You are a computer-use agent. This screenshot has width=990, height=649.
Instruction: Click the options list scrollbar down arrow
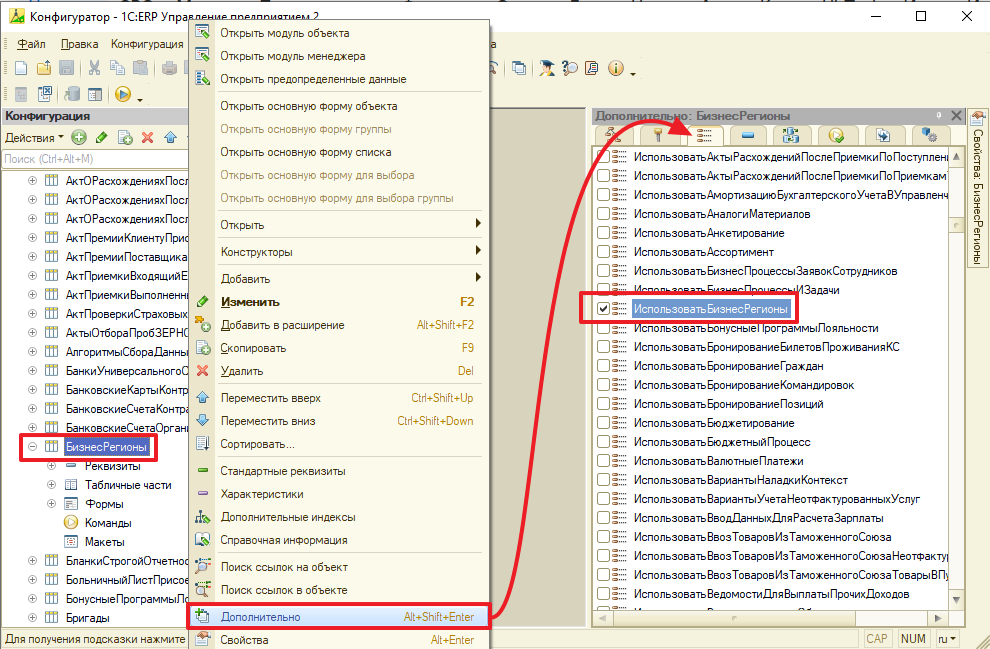click(x=956, y=600)
